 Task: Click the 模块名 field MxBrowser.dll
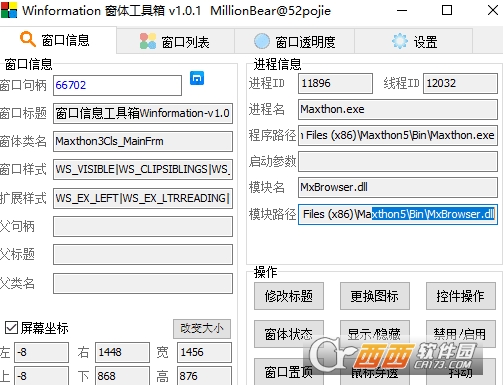(x=398, y=187)
